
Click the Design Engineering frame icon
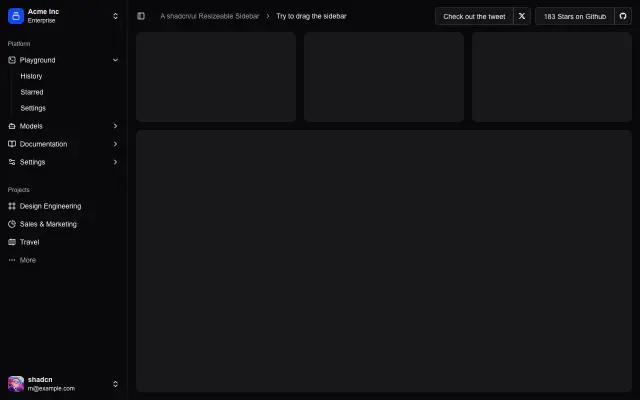point(12,206)
